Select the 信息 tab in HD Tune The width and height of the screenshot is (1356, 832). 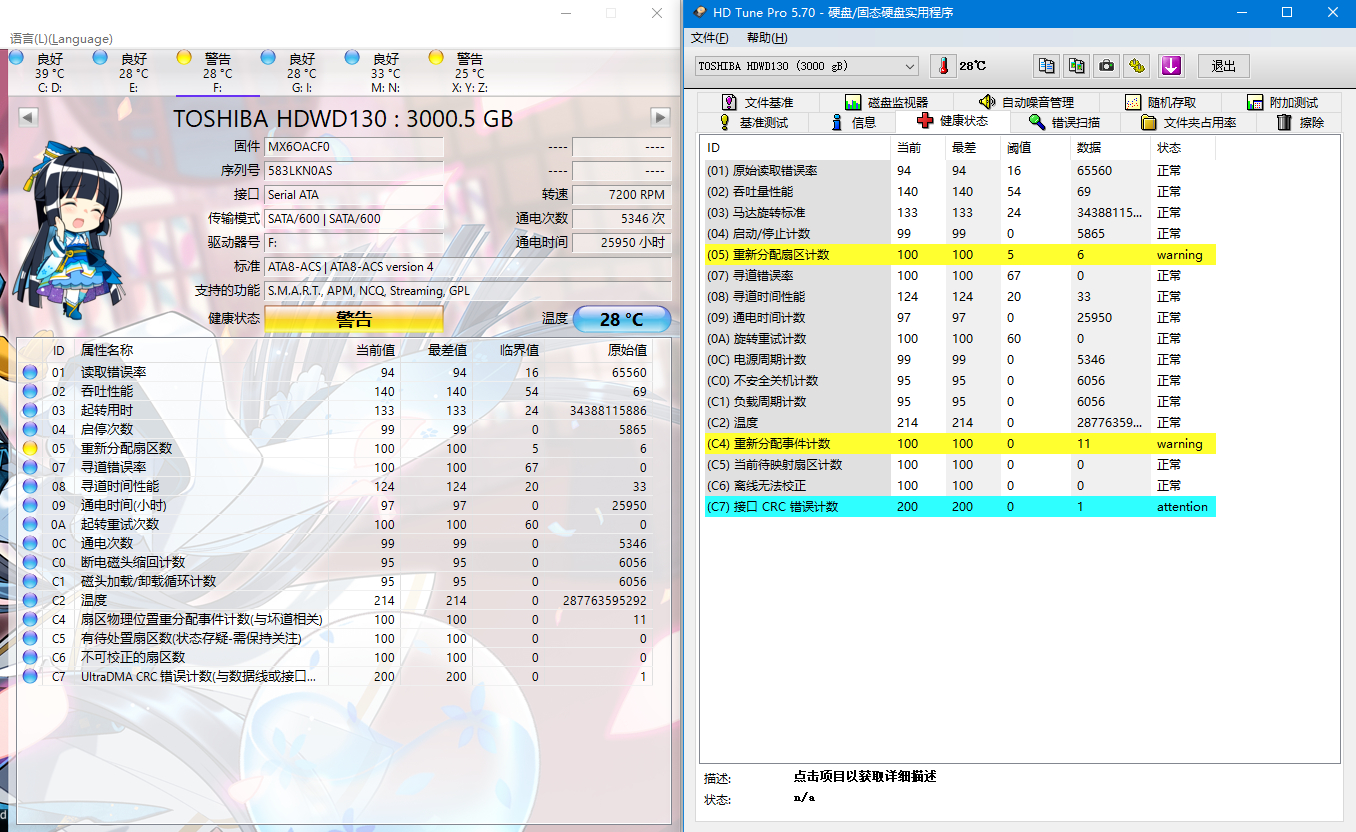(853, 122)
